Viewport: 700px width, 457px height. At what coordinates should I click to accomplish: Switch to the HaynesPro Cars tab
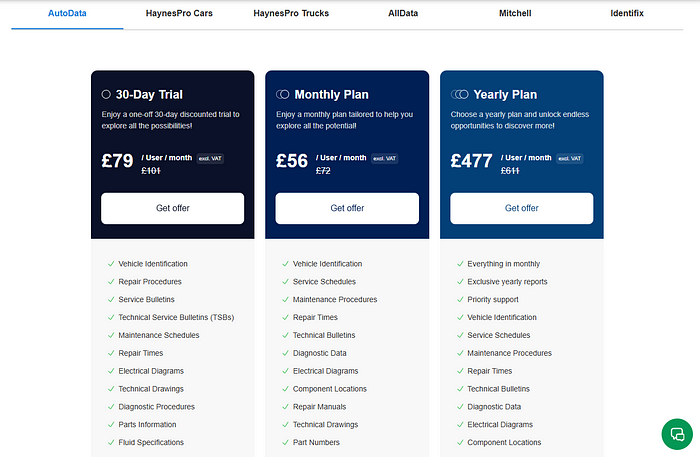179,13
